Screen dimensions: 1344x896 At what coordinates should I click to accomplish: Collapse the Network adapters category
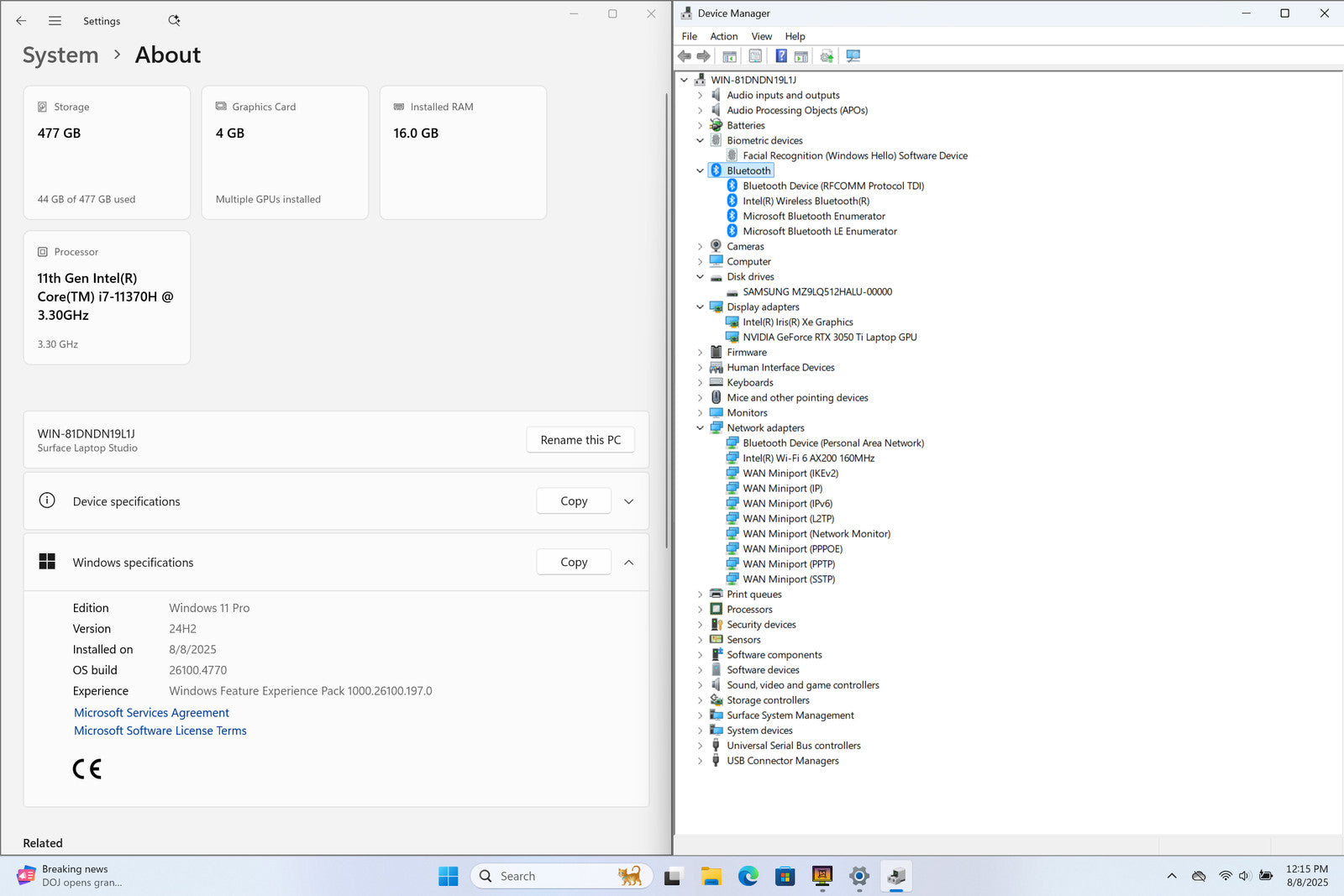point(700,428)
